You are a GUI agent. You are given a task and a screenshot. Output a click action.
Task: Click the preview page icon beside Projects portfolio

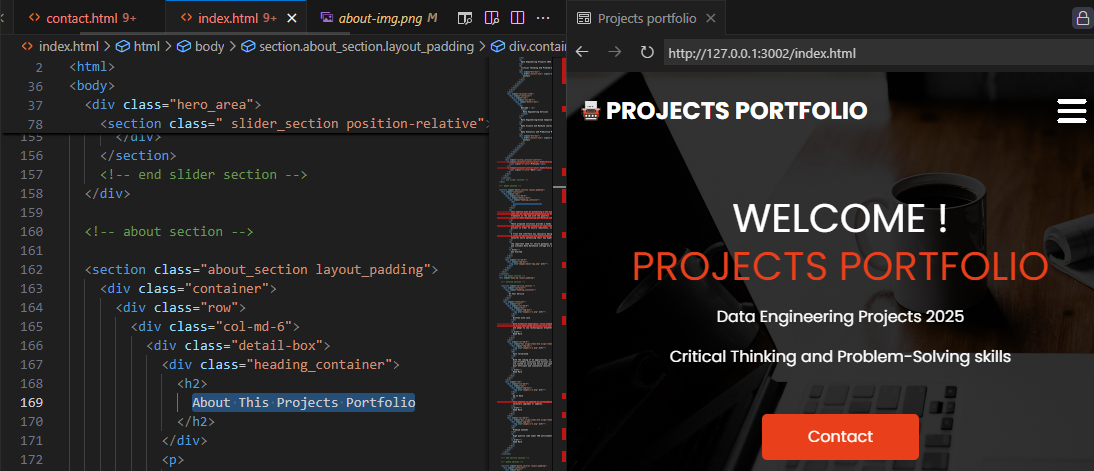coord(584,18)
